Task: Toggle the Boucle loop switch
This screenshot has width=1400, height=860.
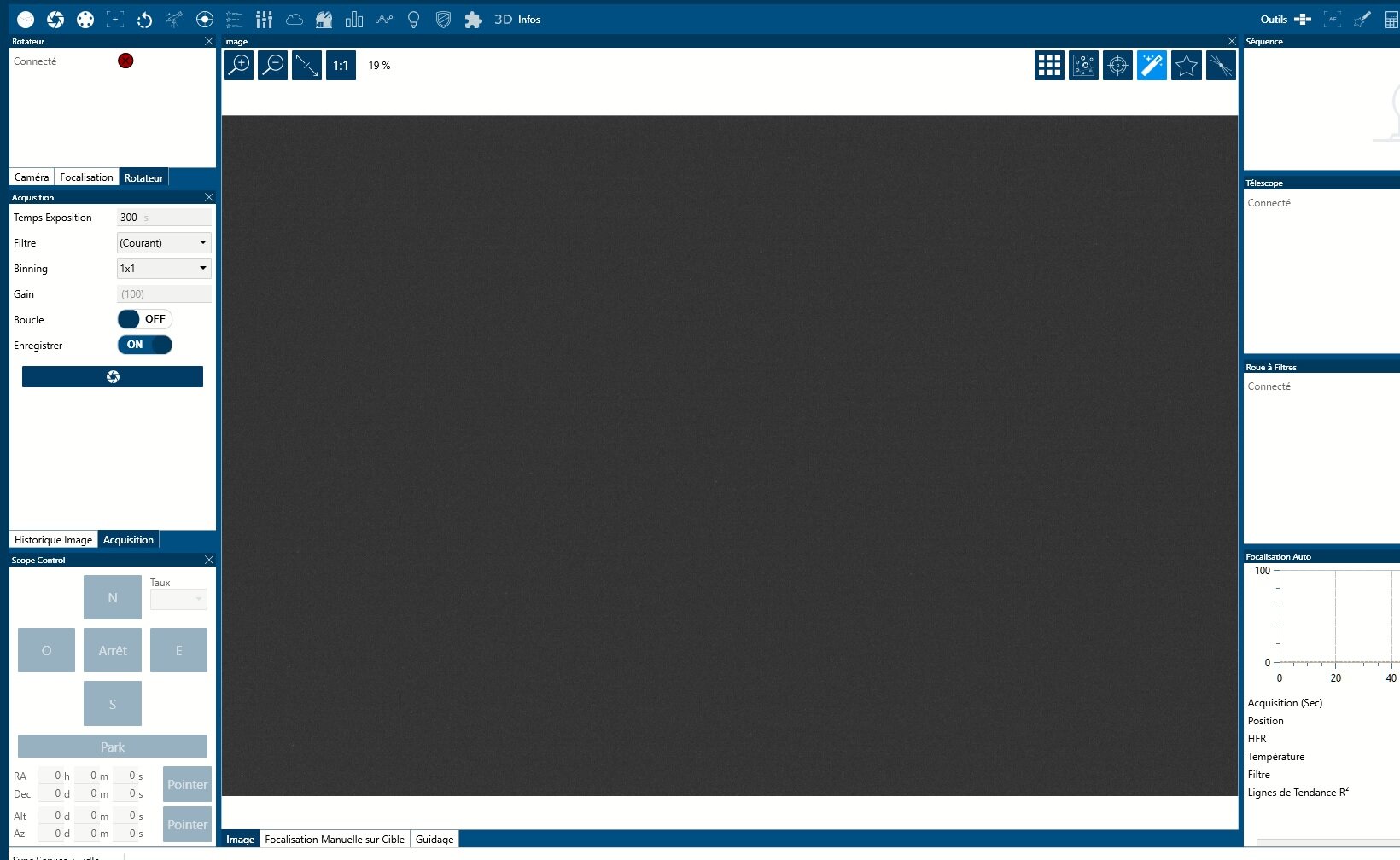Action: tap(145, 319)
